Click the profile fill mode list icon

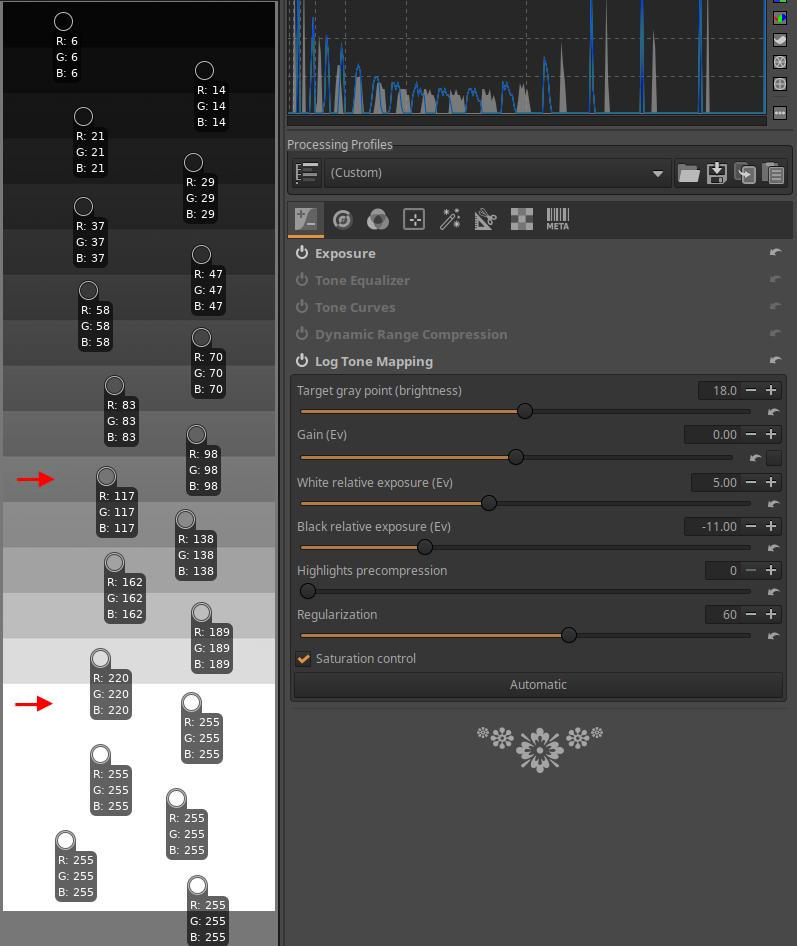[x=307, y=173]
